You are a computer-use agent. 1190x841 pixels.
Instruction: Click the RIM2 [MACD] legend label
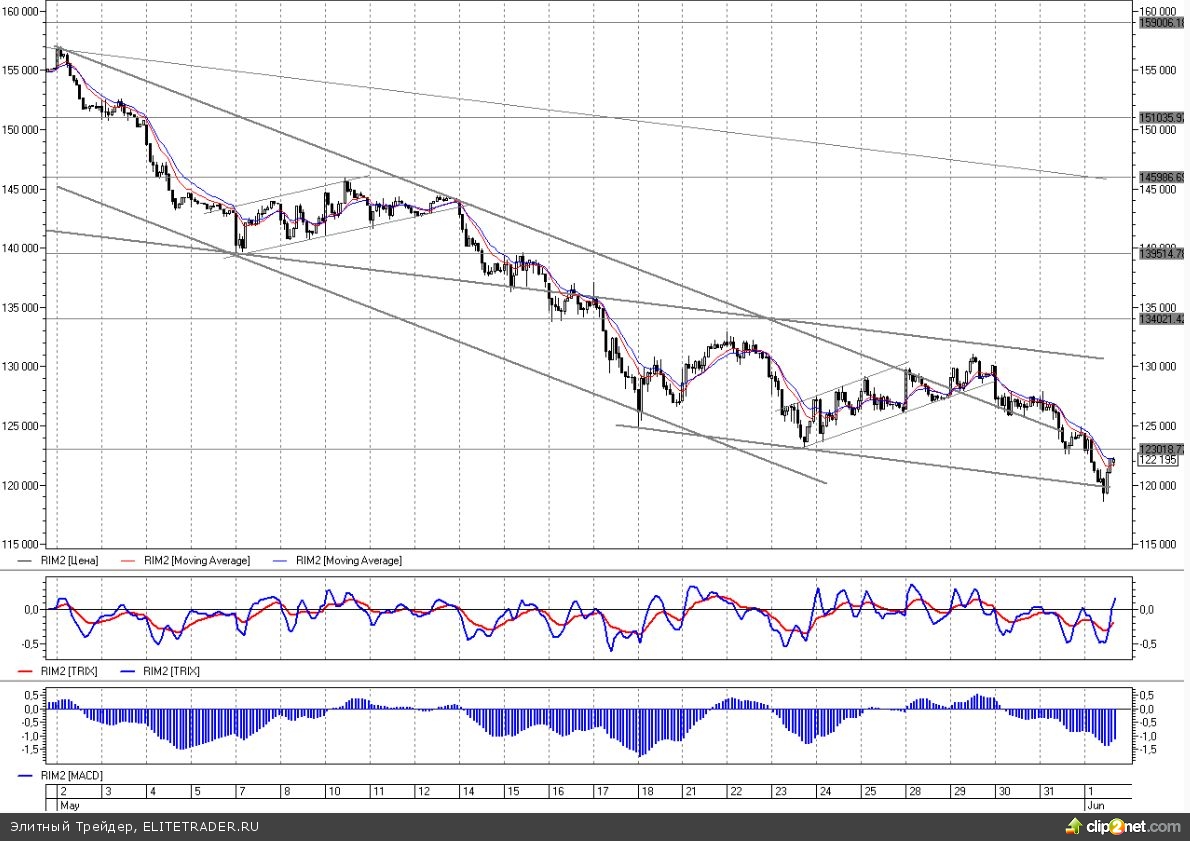[72, 775]
